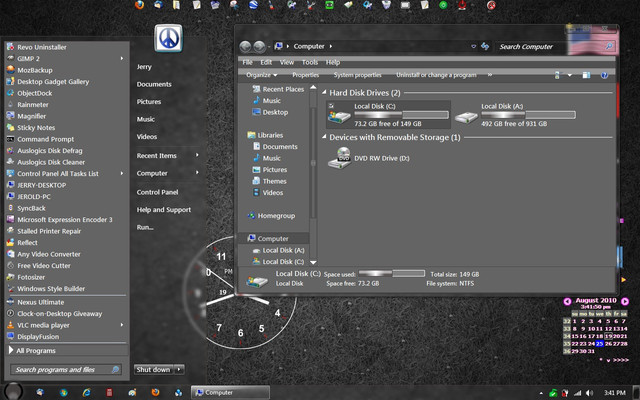Launch Firefox from the taskbar
Image resolution: width=640 pixels, height=400 pixels.
[155, 392]
